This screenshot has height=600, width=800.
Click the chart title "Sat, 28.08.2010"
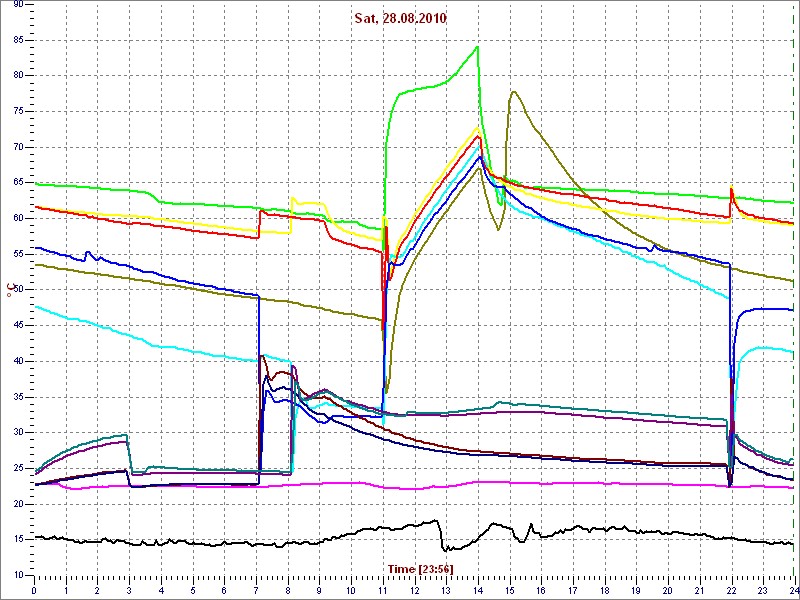(401, 19)
